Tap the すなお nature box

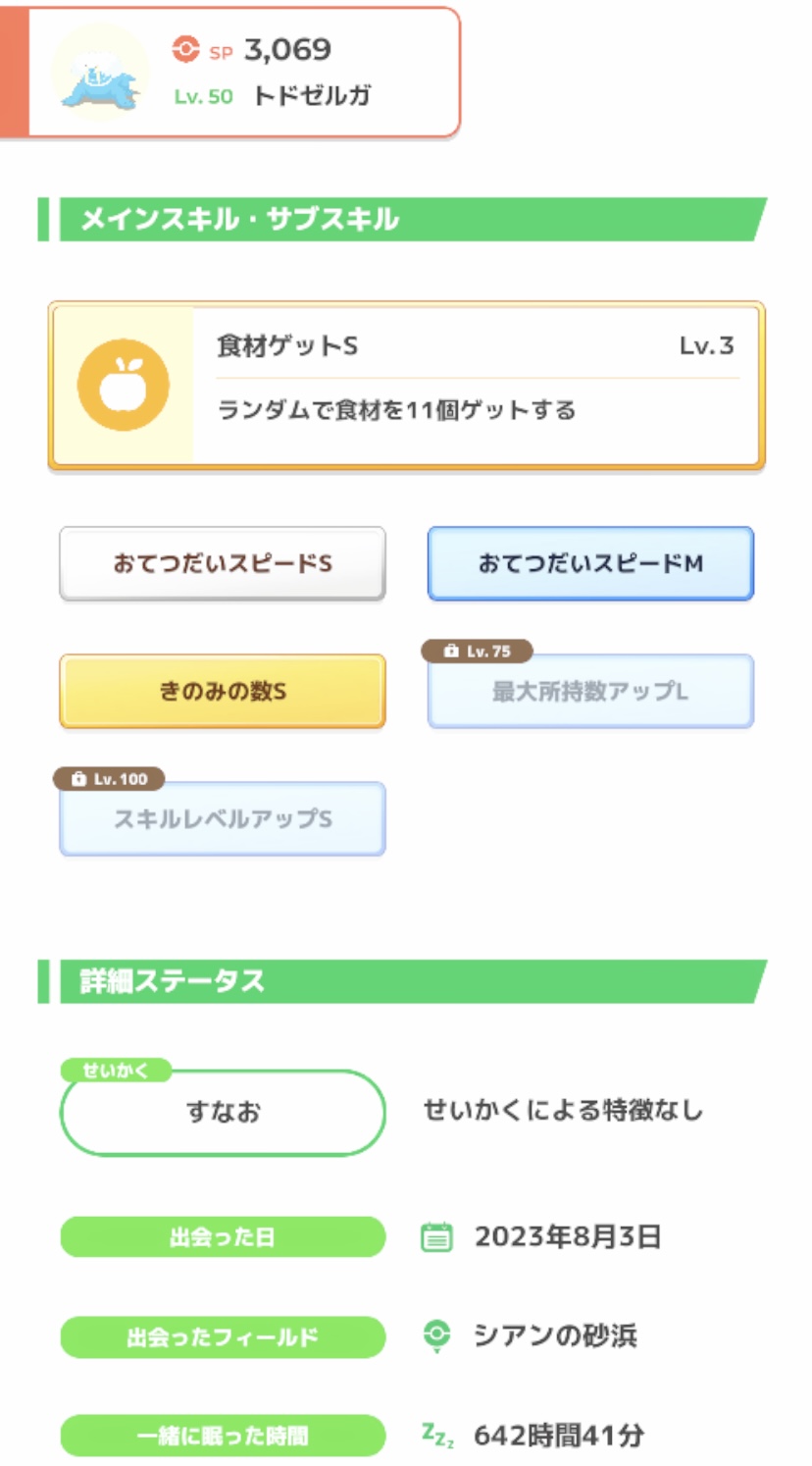pyautogui.click(x=223, y=1113)
